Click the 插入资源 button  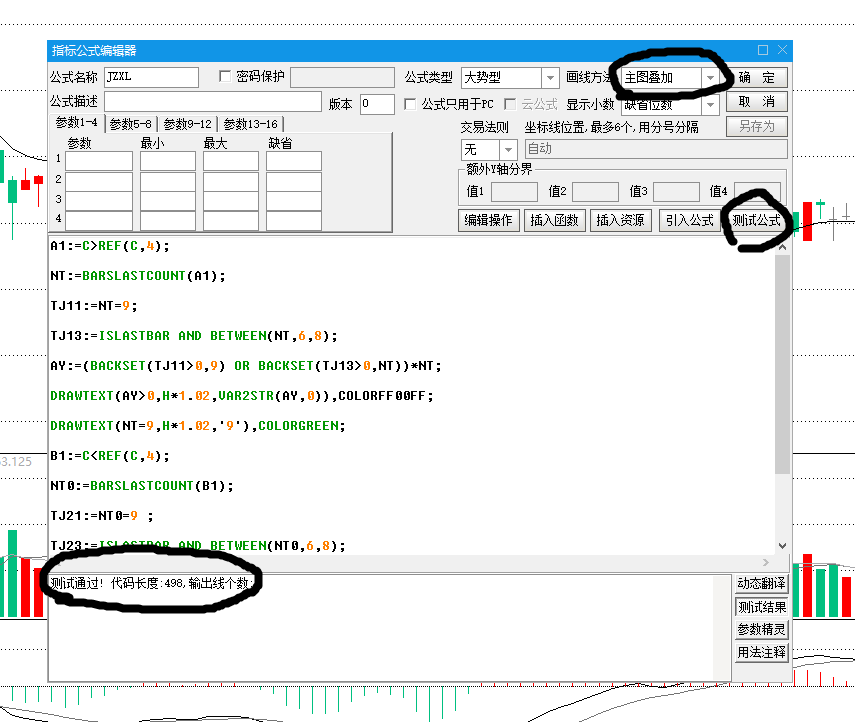(x=620, y=220)
